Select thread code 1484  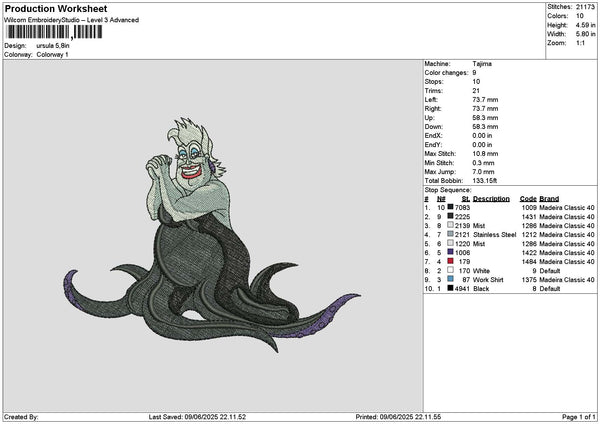[529, 262]
